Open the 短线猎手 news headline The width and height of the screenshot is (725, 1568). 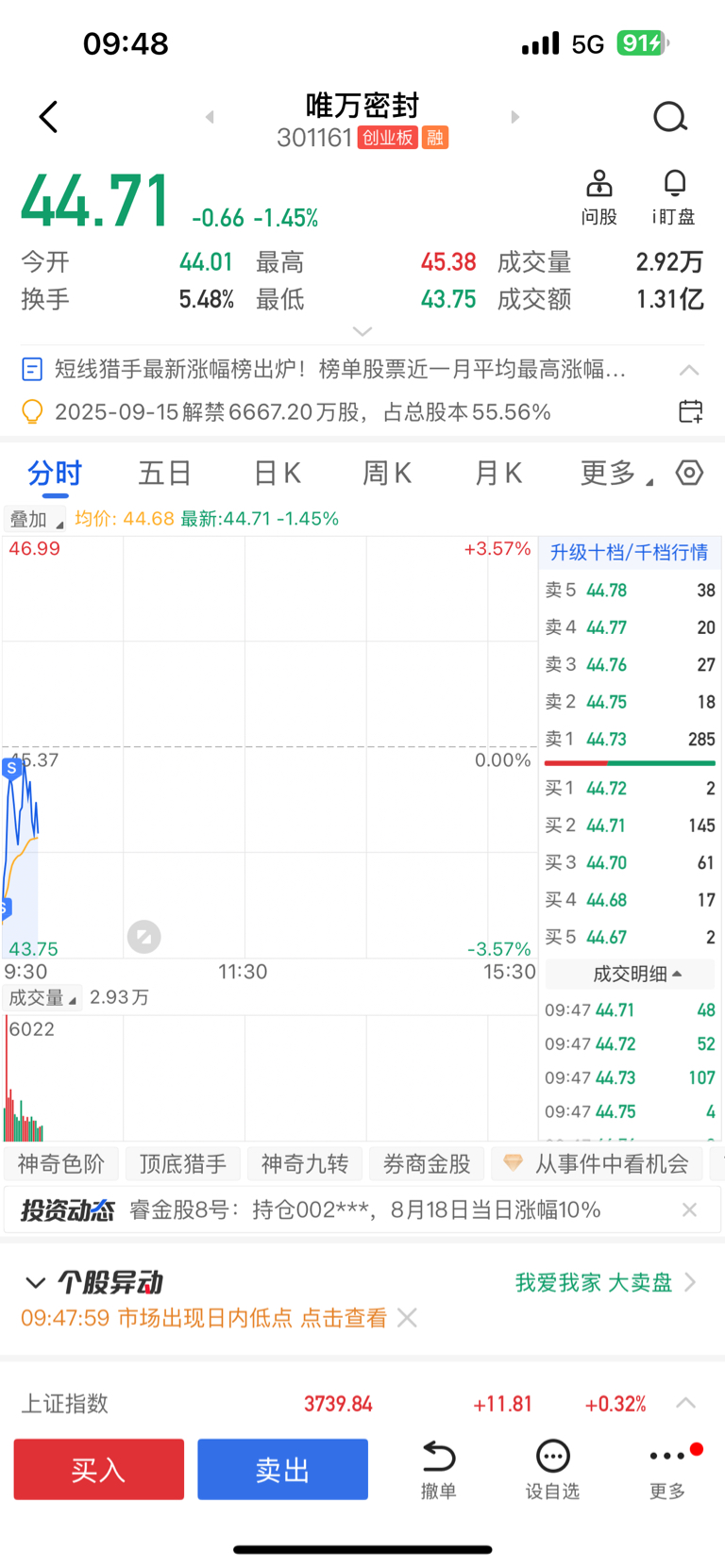(x=341, y=369)
